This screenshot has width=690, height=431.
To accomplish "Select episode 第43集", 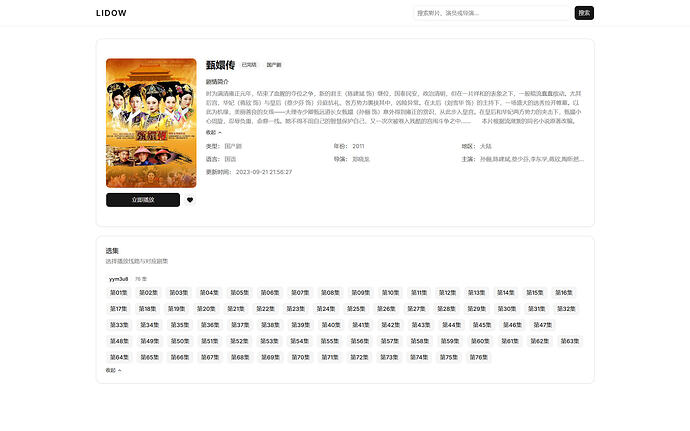I will pos(421,325).
